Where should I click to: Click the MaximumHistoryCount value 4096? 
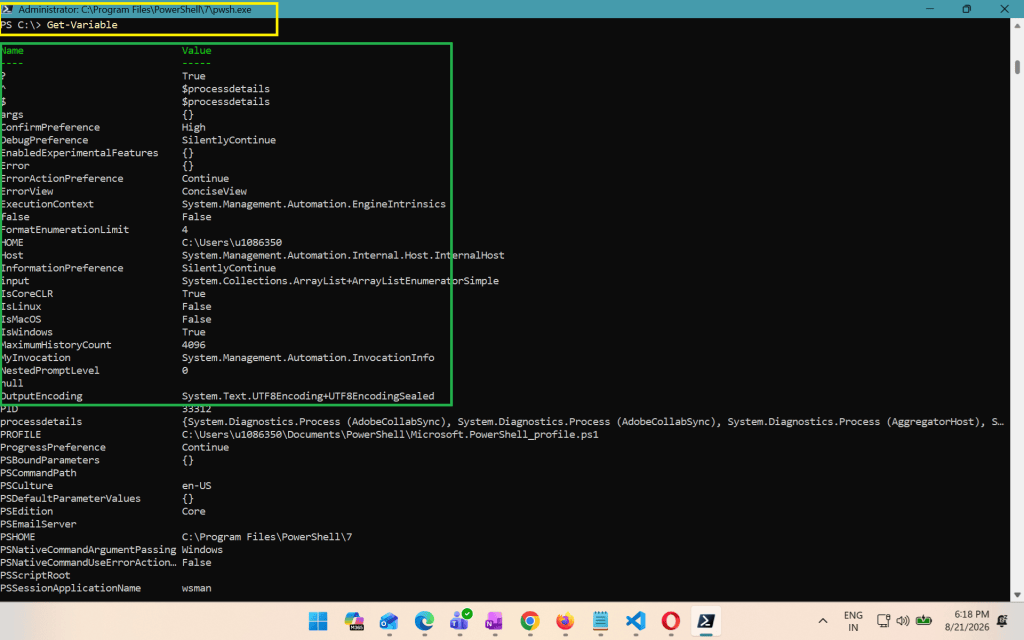(193, 345)
